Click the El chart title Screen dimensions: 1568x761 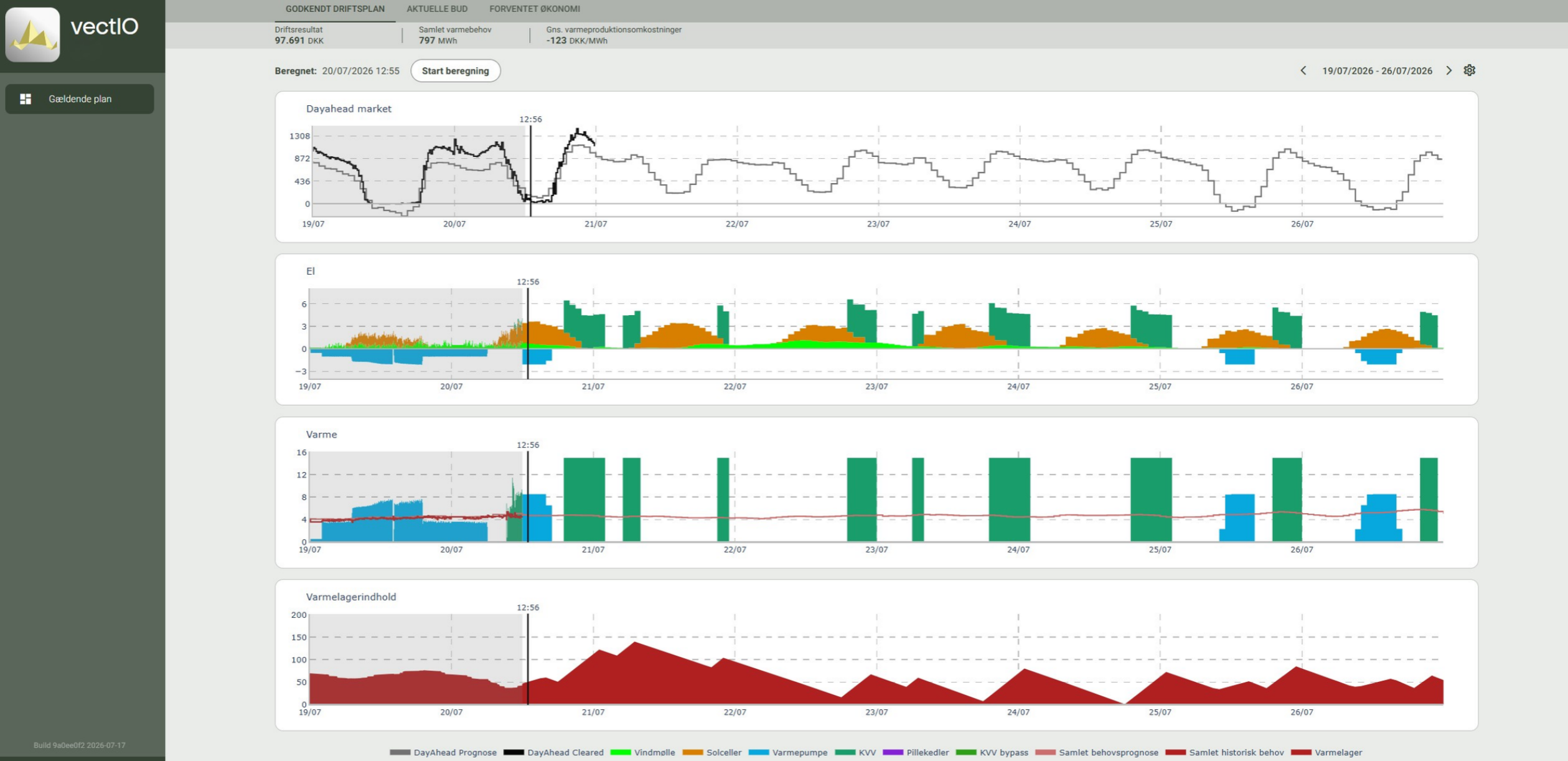[x=310, y=271]
